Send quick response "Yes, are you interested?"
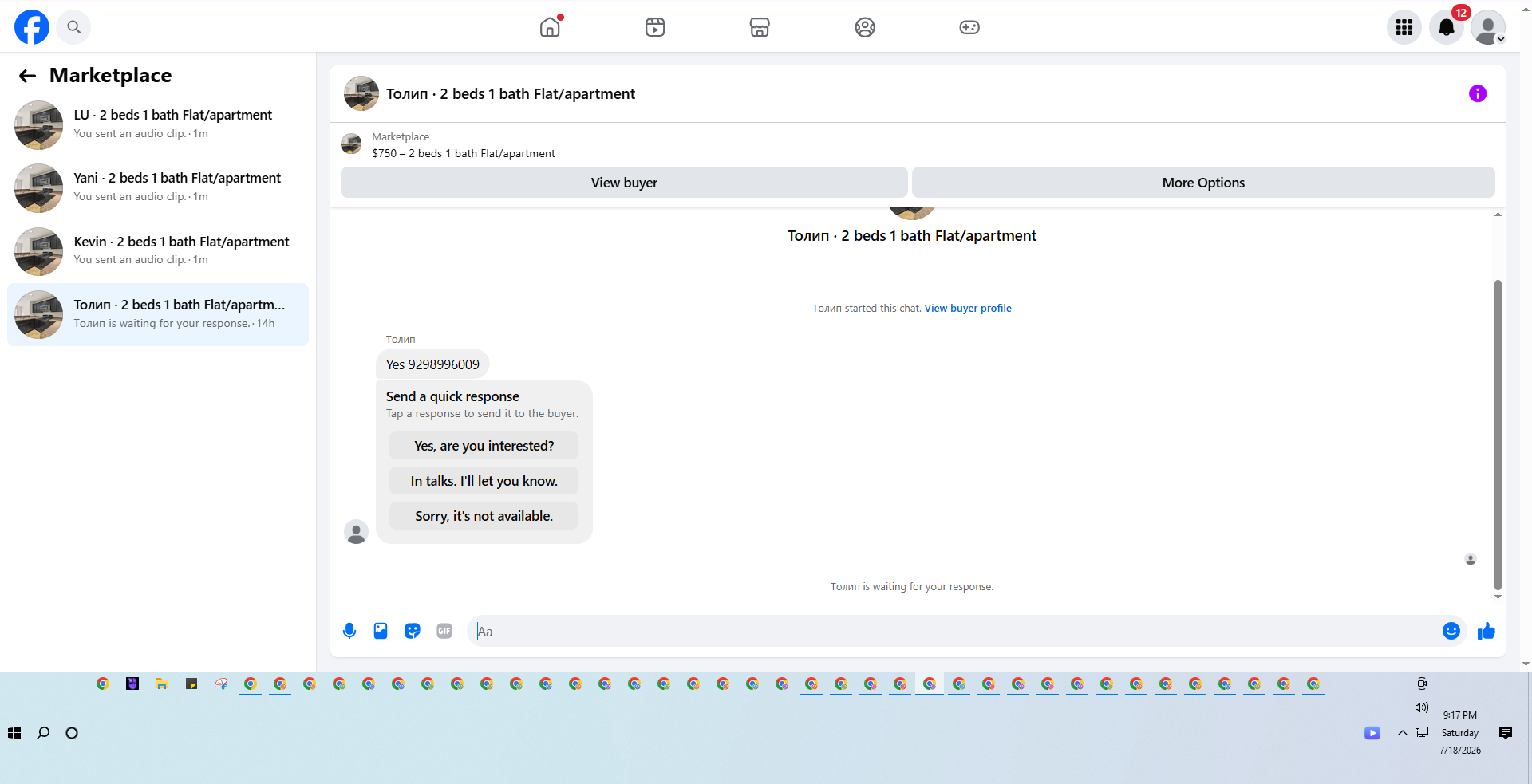 484,446
